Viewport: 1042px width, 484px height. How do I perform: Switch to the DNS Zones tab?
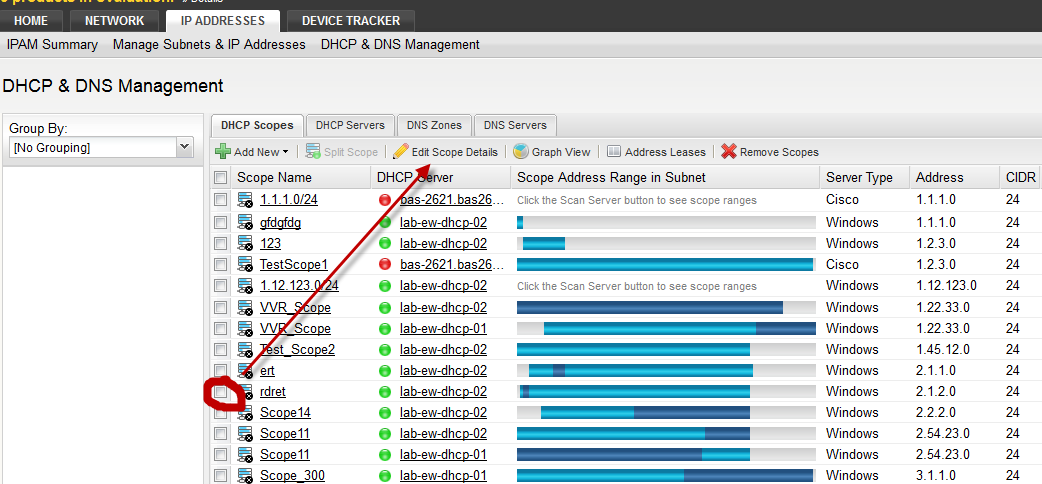coord(434,125)
